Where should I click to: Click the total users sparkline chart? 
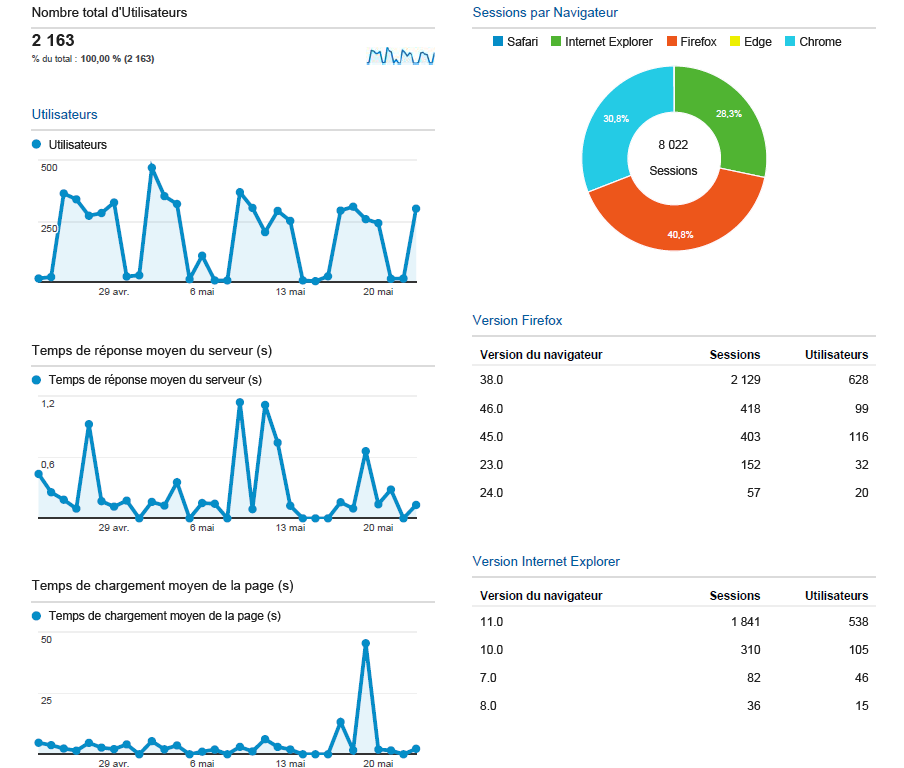click(x=400, y=56)
